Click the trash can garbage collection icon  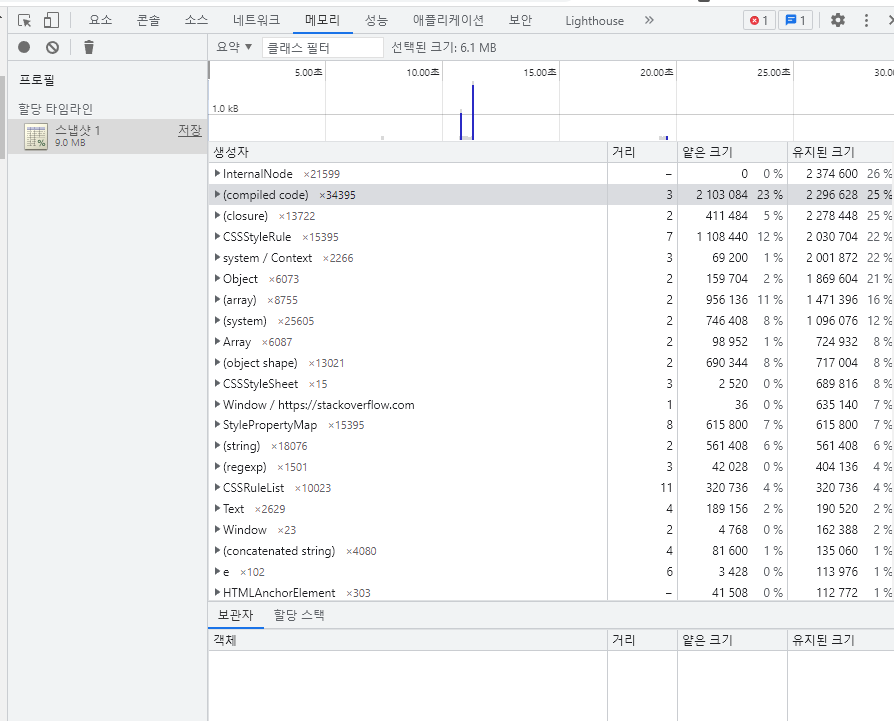(x=89, y=47)
